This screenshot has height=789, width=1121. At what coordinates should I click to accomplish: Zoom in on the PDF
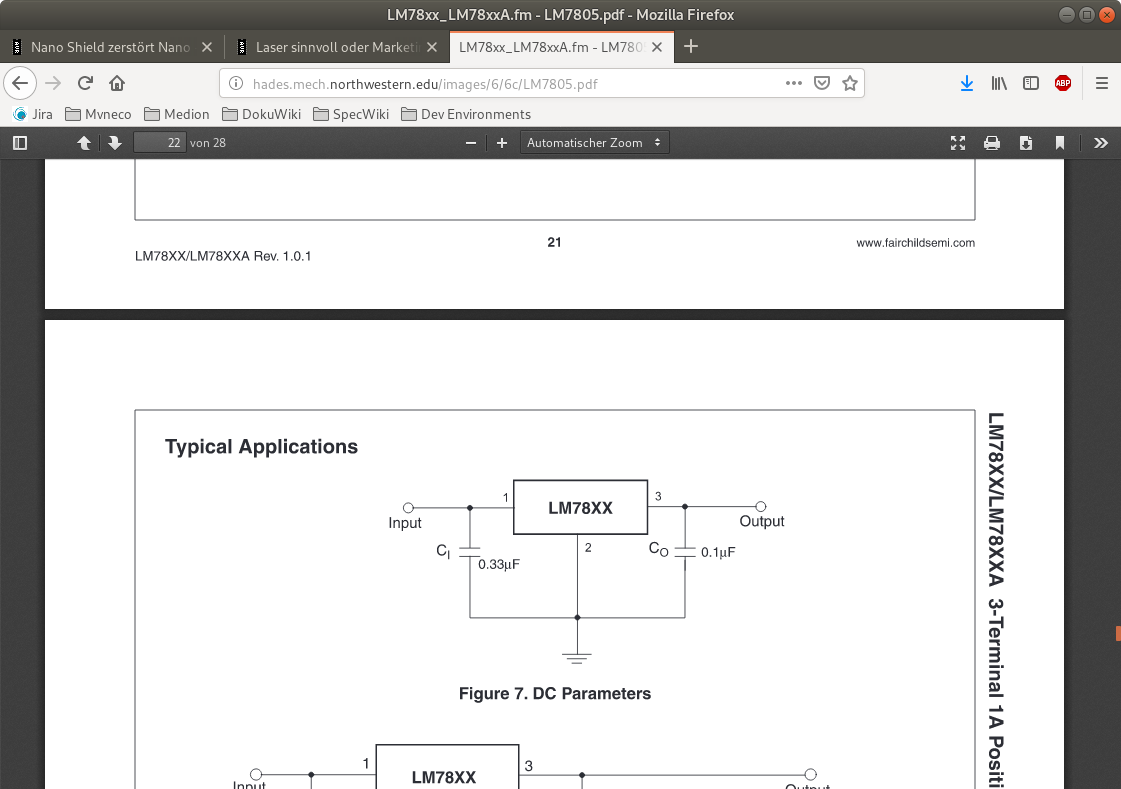pyautogui.click(x=502, y=143)
